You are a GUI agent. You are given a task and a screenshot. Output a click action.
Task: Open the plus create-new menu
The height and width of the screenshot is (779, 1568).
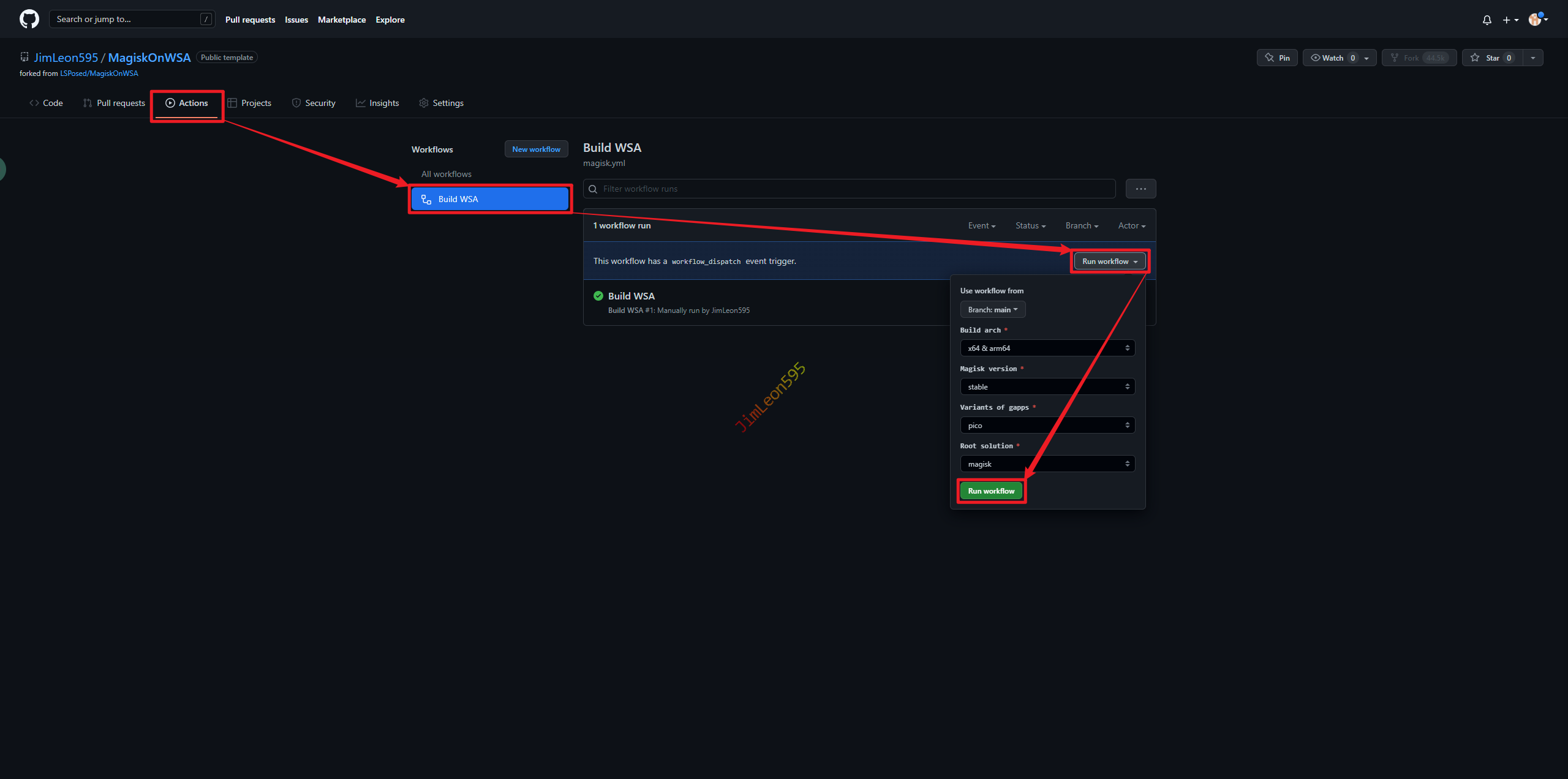click(1510, 20)
